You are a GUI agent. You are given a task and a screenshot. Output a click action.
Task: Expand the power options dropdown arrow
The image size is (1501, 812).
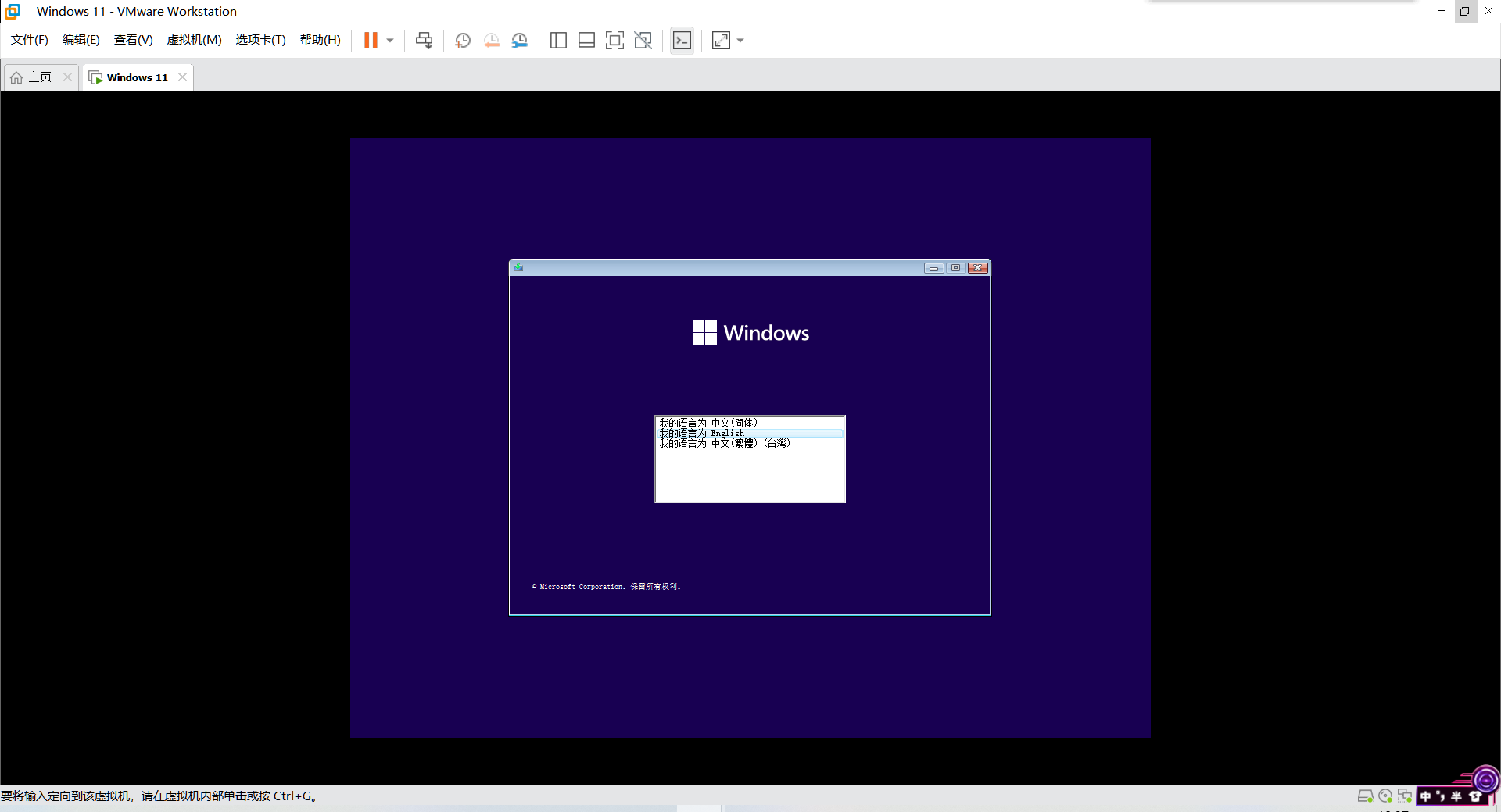coord(390,41)
